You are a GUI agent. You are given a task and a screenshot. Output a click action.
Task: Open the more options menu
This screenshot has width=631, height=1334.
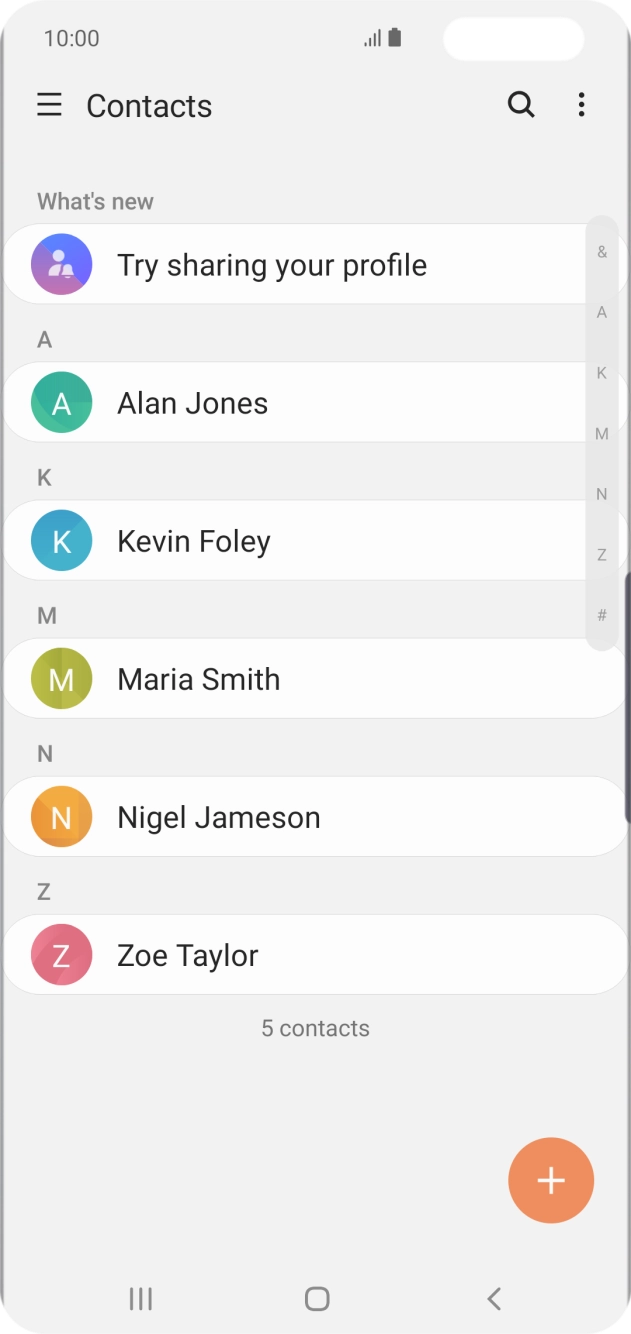click(581, 105)
